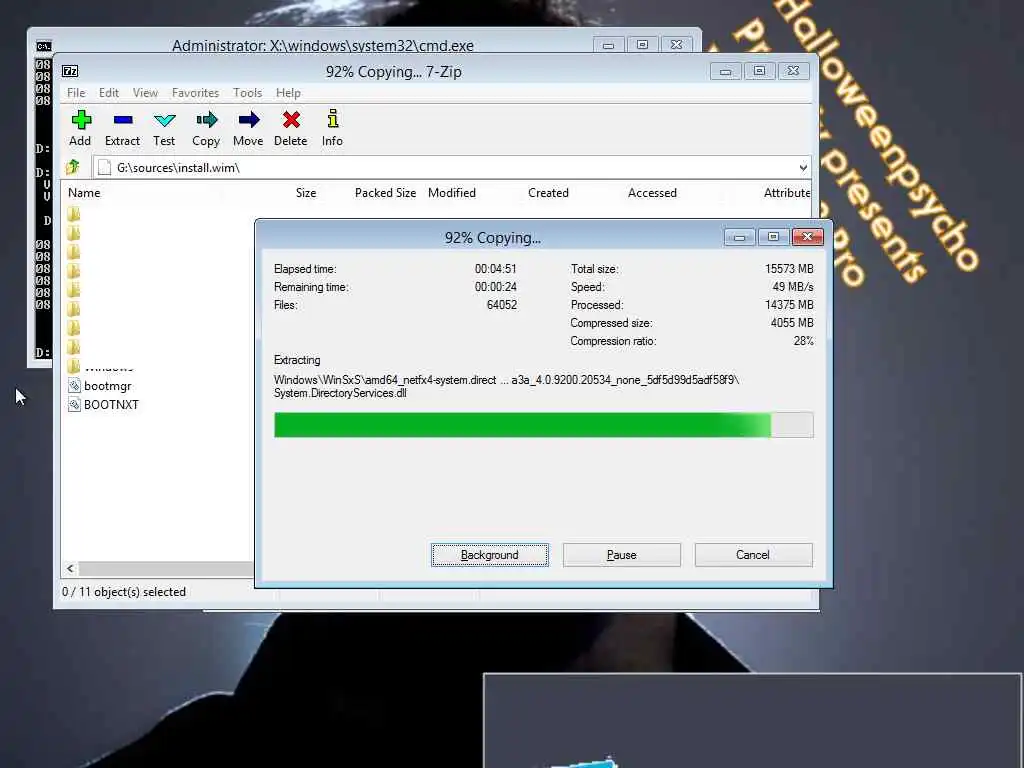Viewport: 1024px width, 768px height.
Task: Click the Extract toolbar icon
Action: pos(123,120)
